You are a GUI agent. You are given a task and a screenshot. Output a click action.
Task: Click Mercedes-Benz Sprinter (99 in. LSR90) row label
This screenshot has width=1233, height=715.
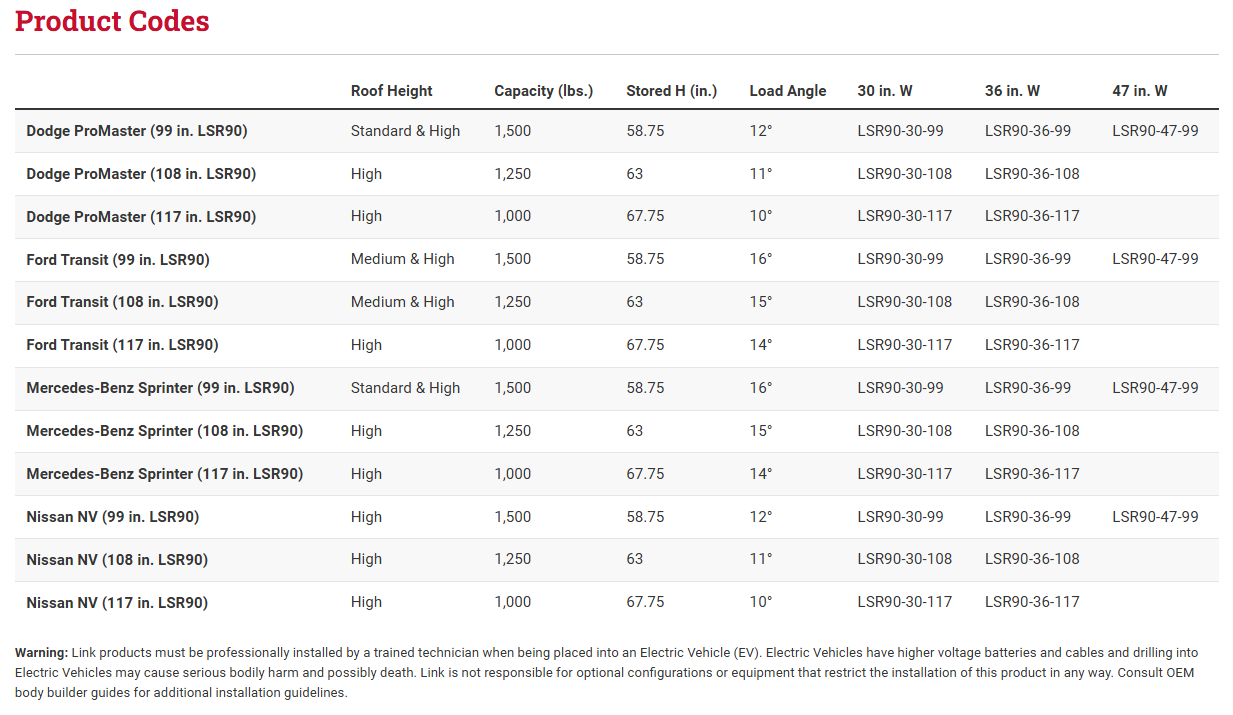pyautogui.click(x=160, y=388)
